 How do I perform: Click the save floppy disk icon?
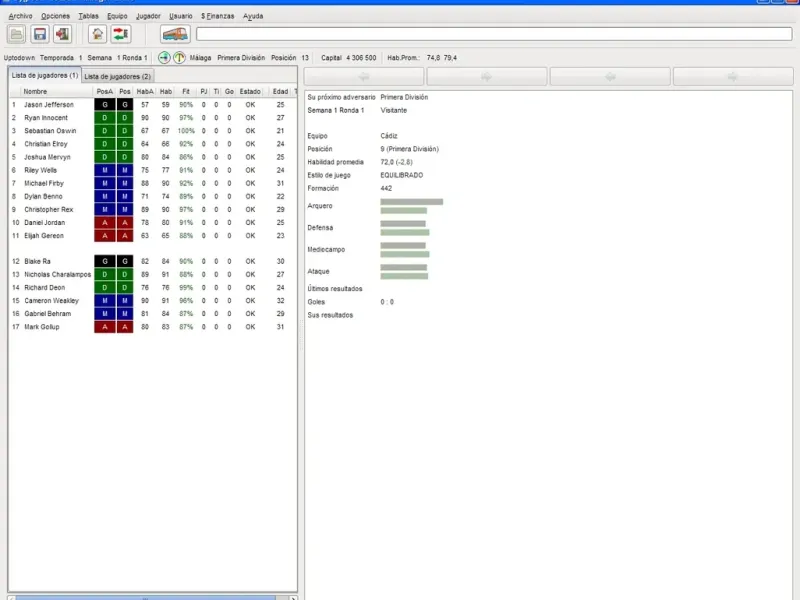point(40,34)
